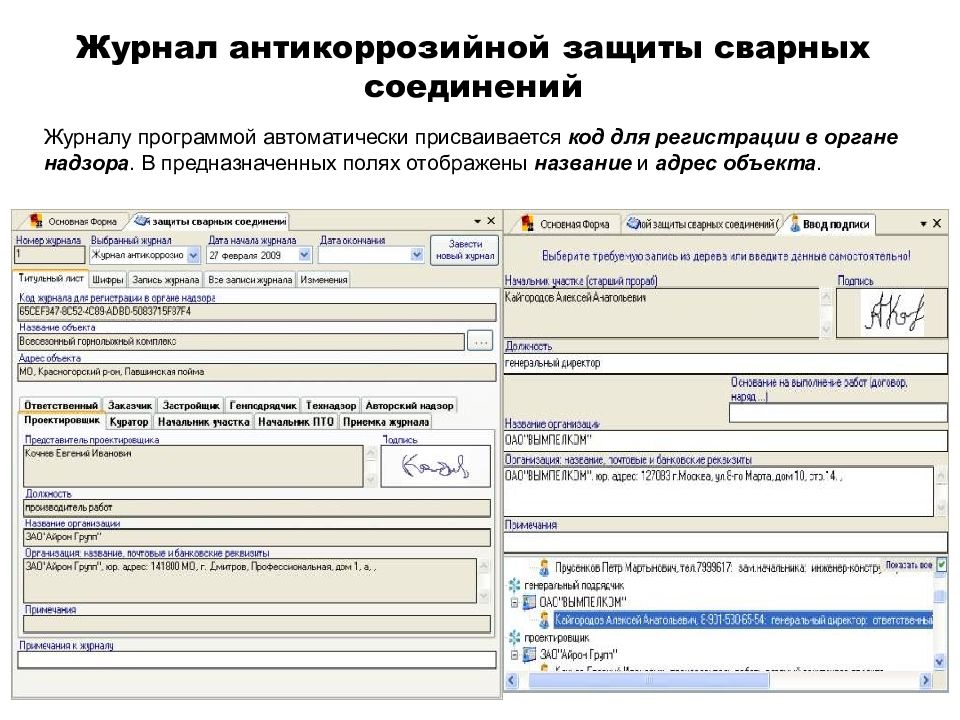The width and height of the screenshot is (960, 720).
Task: Click Адрес объекта field
Action: click(x=257, y=372)
